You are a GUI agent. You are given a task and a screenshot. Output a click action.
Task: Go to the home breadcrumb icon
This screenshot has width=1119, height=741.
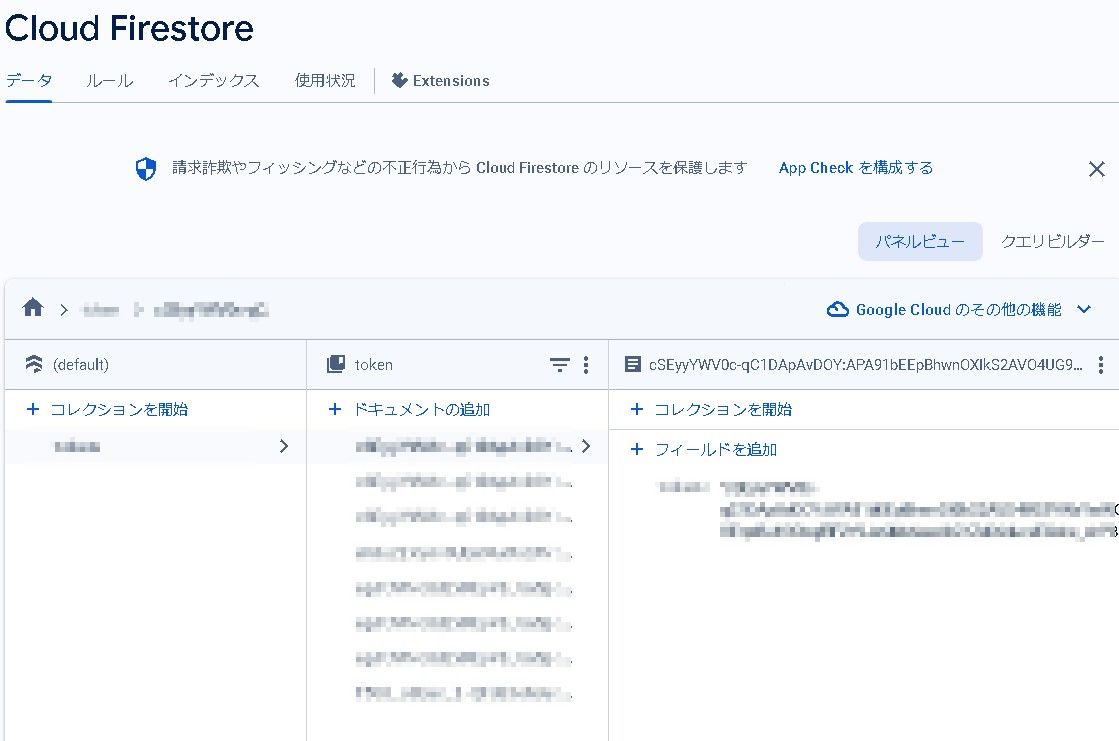click(x=33, y=308)
